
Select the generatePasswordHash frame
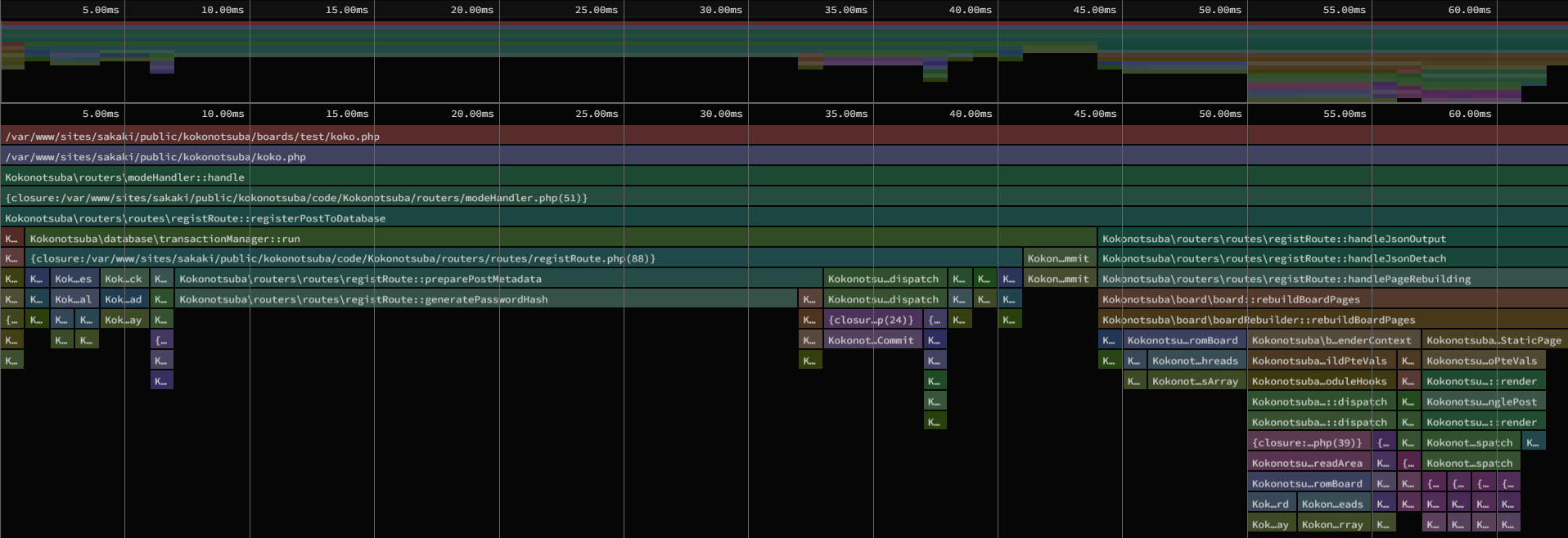click(486, 299)
